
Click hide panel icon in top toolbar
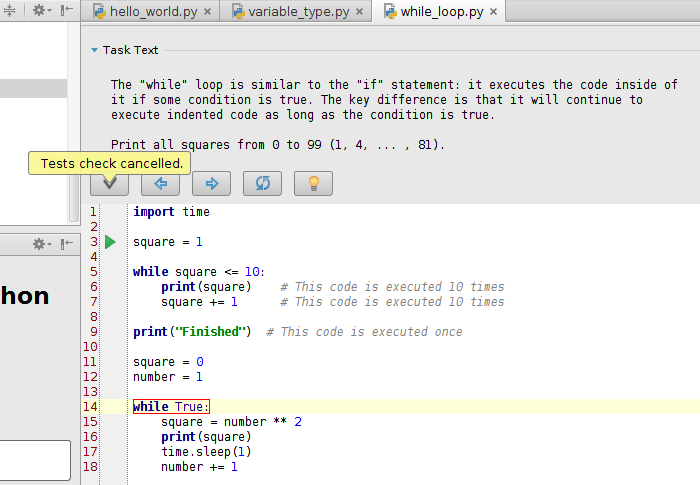coord(67,10)
